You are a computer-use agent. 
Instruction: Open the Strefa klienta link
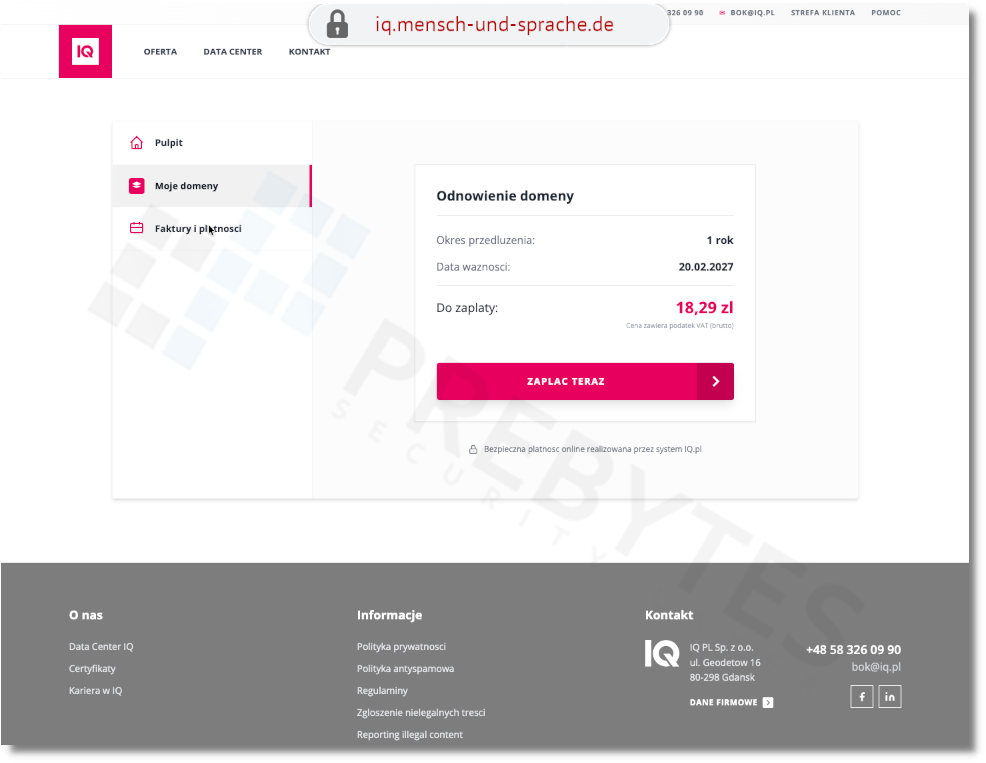pyautogui.click(x=822, y=13)
